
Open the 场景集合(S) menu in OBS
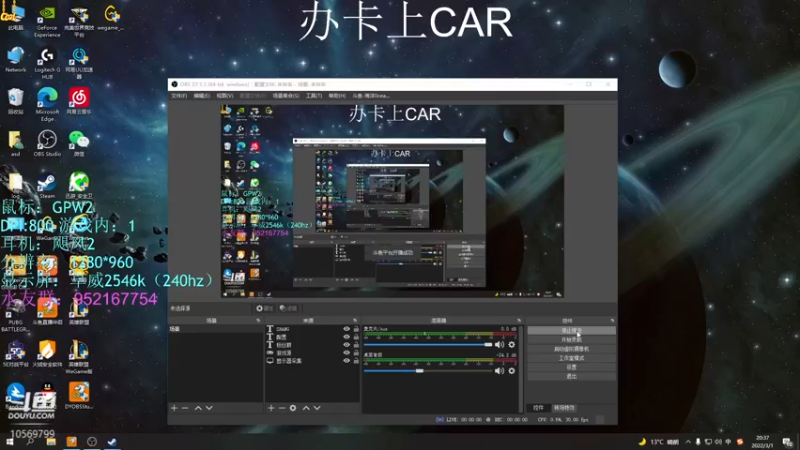[286, 96]
